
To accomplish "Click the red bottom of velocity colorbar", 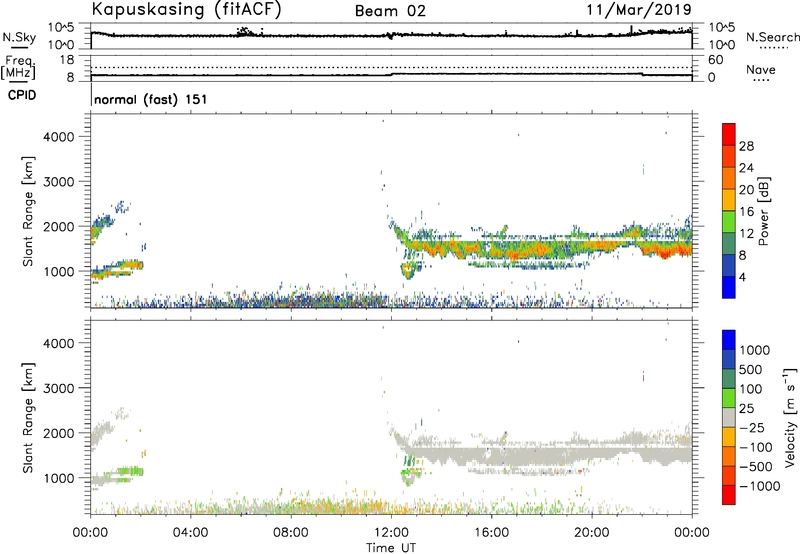I will 729,495.
